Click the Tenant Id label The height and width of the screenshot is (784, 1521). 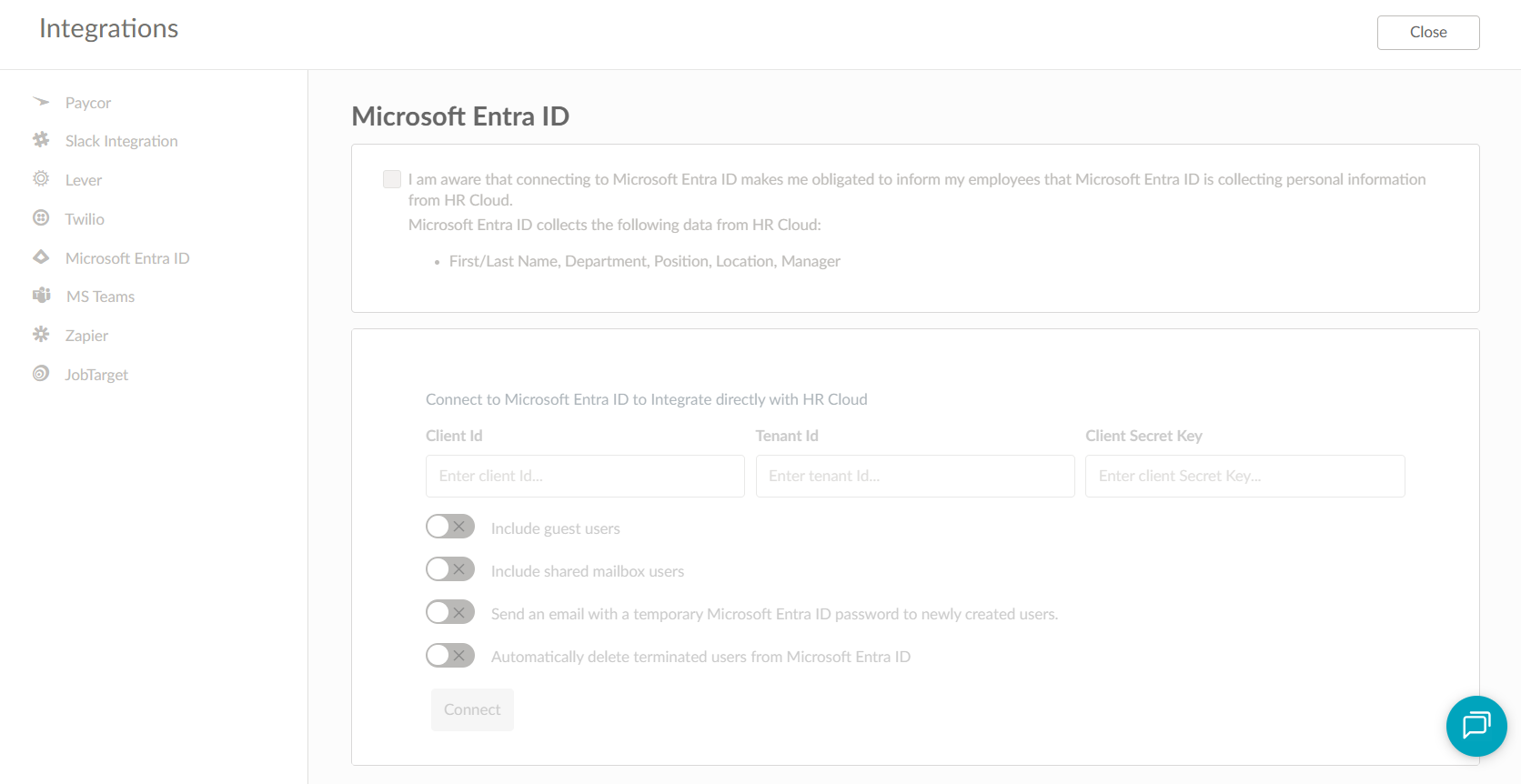pyautogui.click(x=787, y=436)
